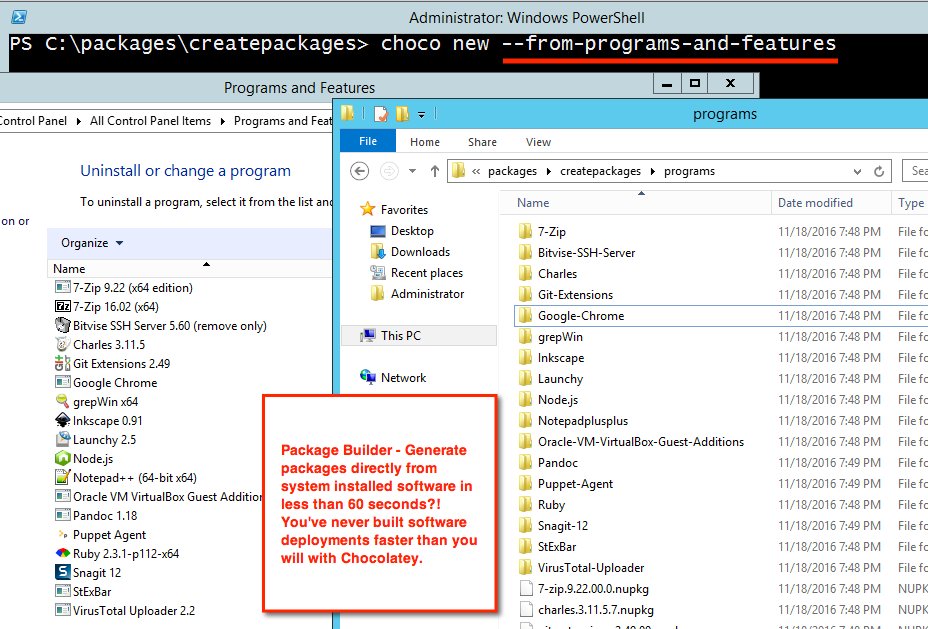The image size is (928, 629).
Task: Maximize the Programs and Features window
Action: tap(695, 83)
